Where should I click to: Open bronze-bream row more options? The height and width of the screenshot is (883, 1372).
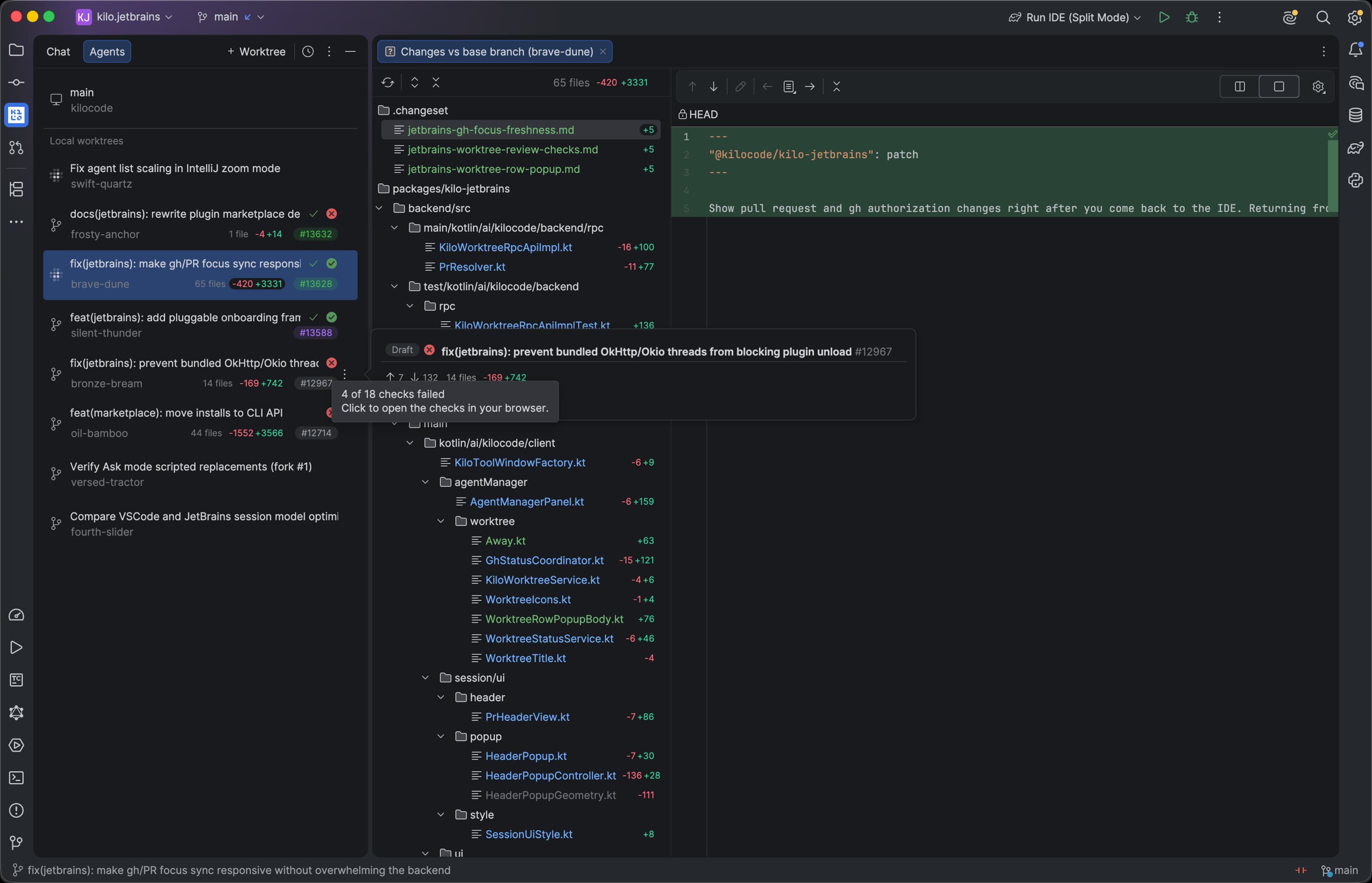(x=344, y=375)
